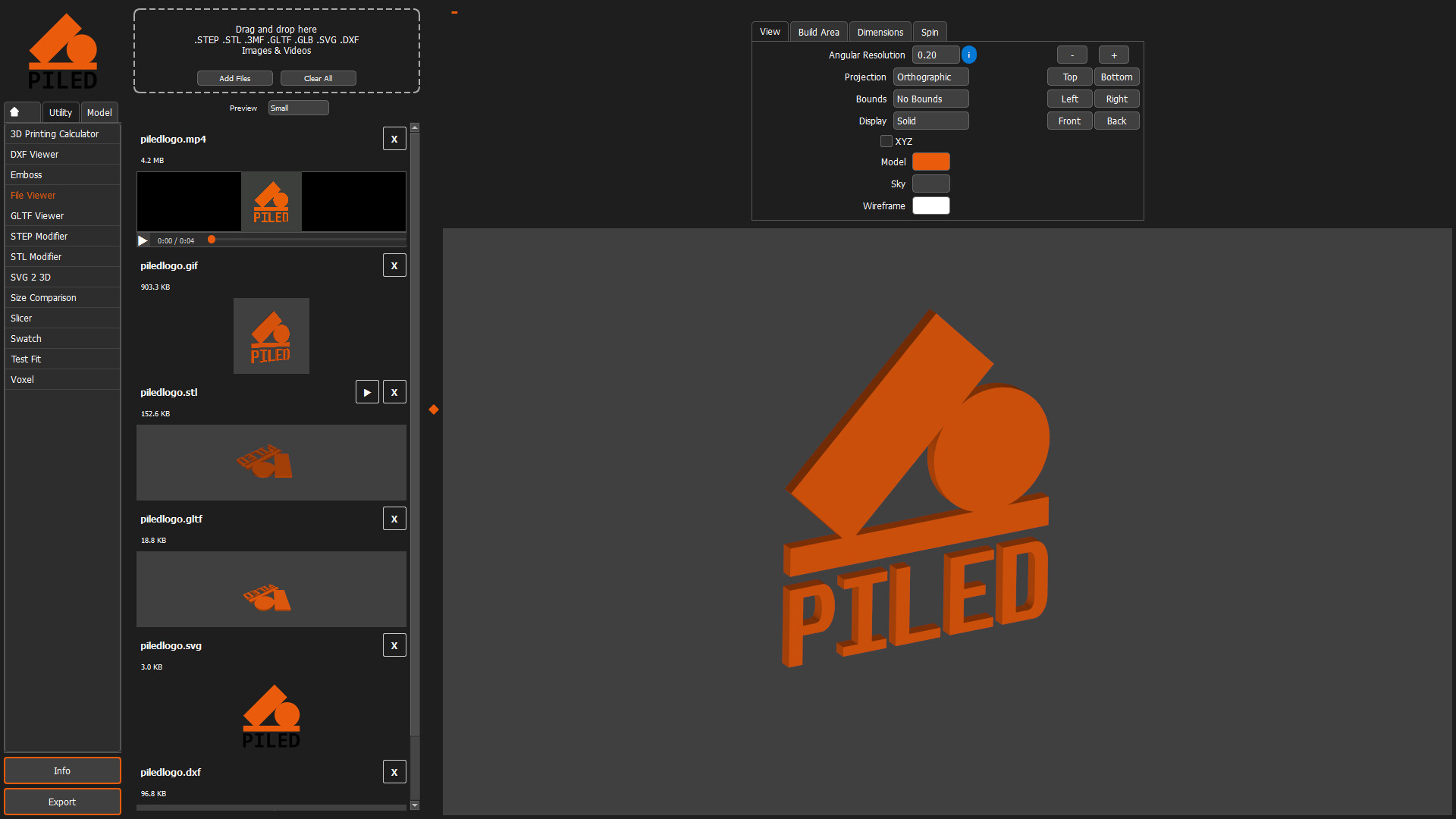
Task: Remove piledlogo.dxf from the list
Action: [394, 771]
